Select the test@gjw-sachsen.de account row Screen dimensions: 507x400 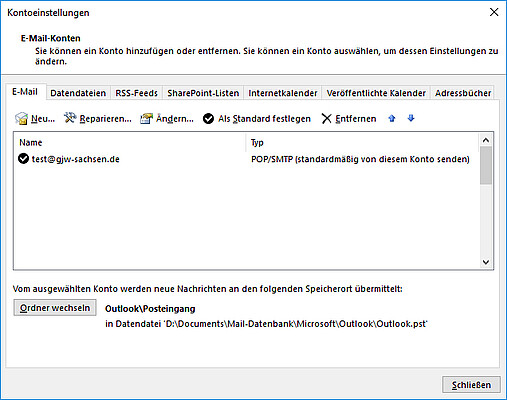(246, 159)
